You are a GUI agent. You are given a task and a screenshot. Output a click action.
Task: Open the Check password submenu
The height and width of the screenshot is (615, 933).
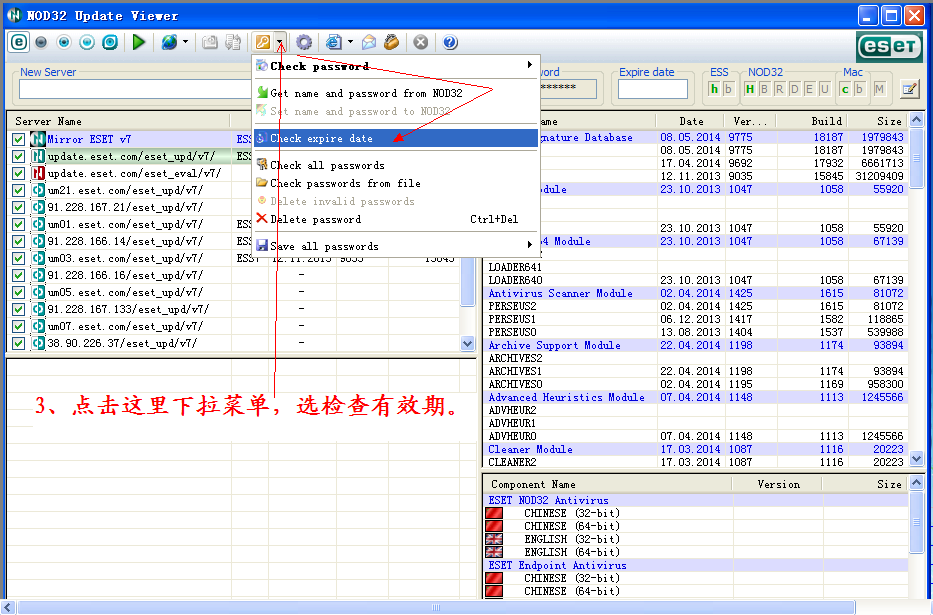point(396,65)
